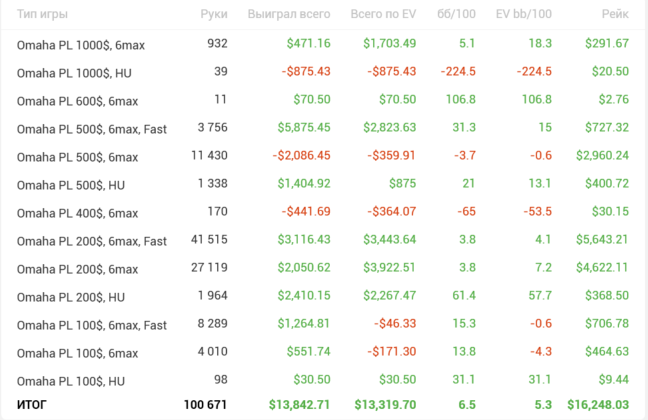Open the Omaha PL 600$, 6max row

pyautogui.click(x=324, y=100)
